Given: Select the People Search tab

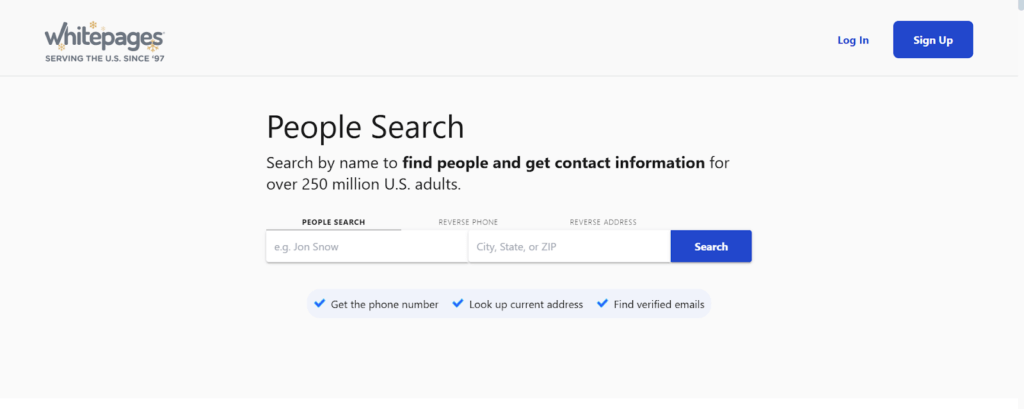Looking at the screenshot, I should [333, 222].
